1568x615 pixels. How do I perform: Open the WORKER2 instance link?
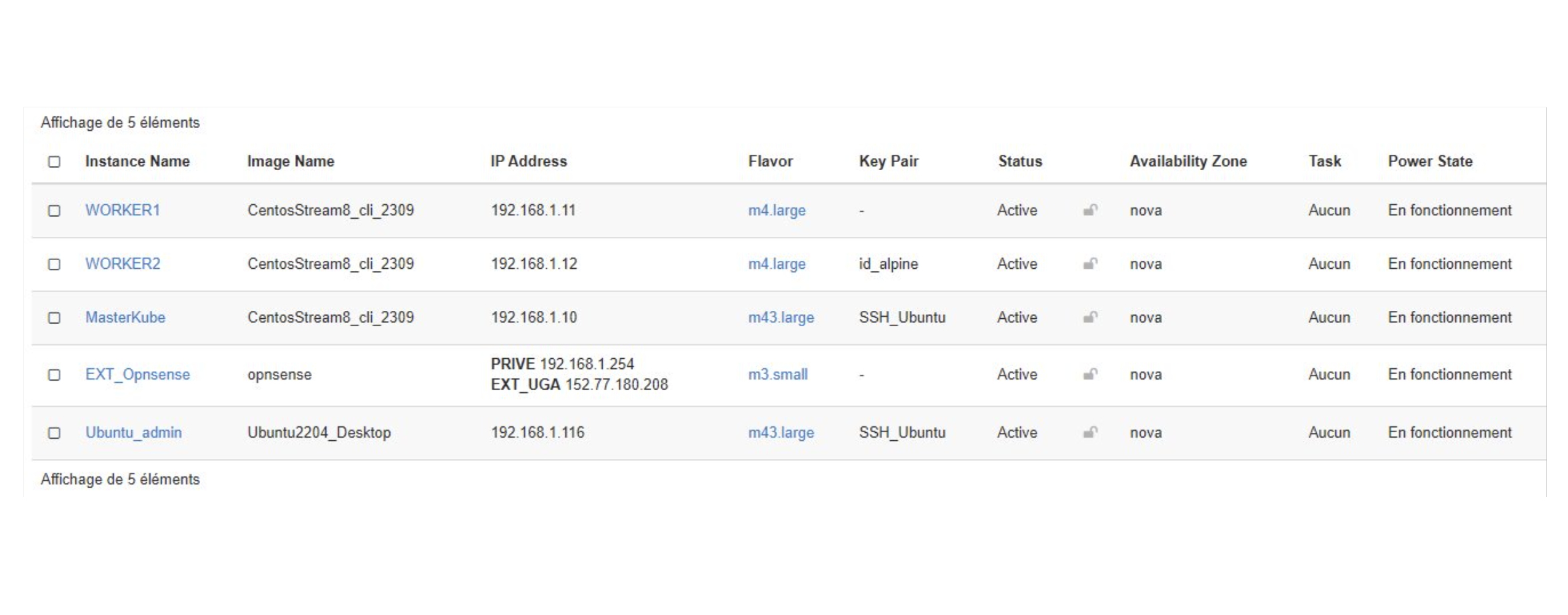(x=124, y=264)
